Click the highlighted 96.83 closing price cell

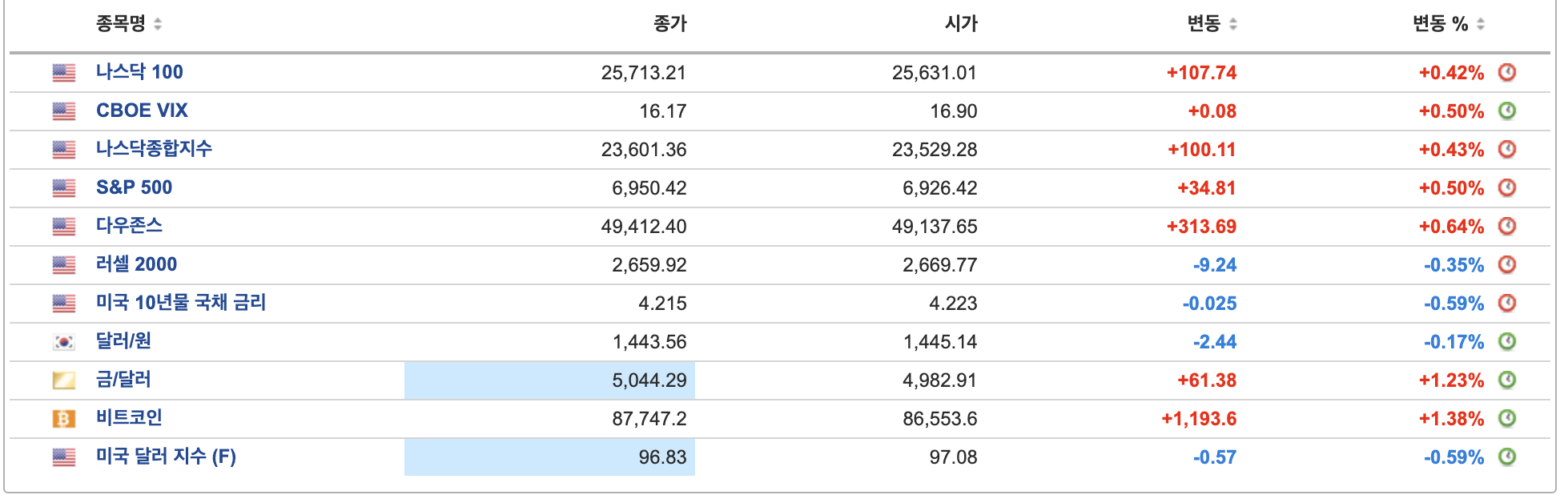click(549, 457)
